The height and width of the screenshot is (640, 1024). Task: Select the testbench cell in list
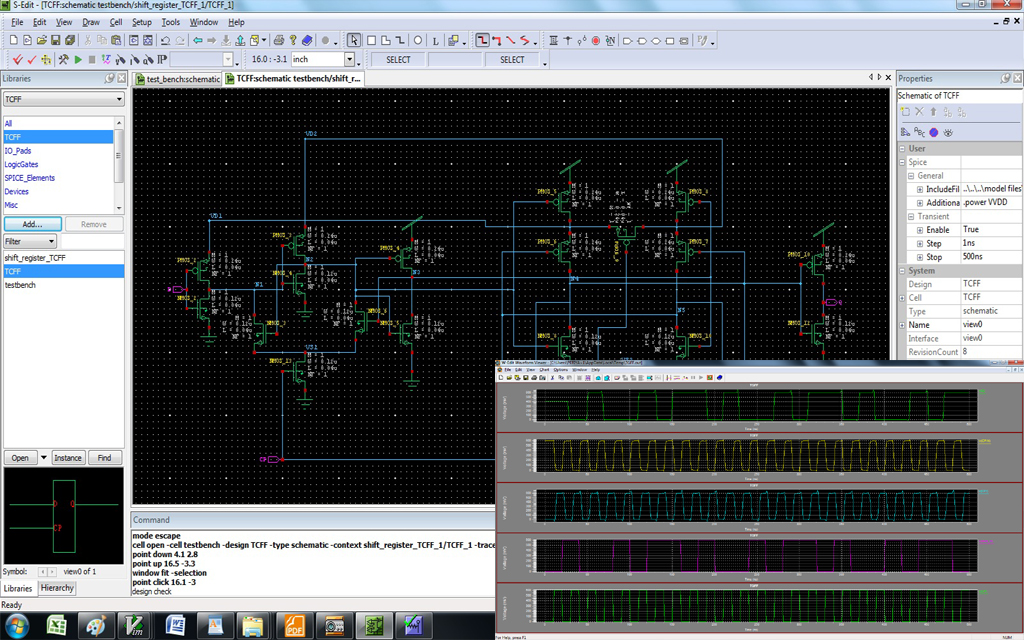pos(20,285)
